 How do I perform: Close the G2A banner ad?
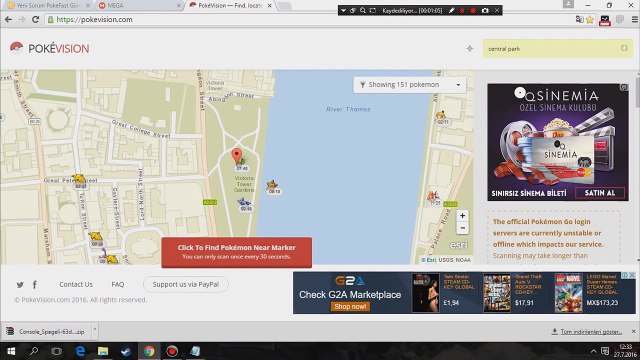click(x=632, y=276)
